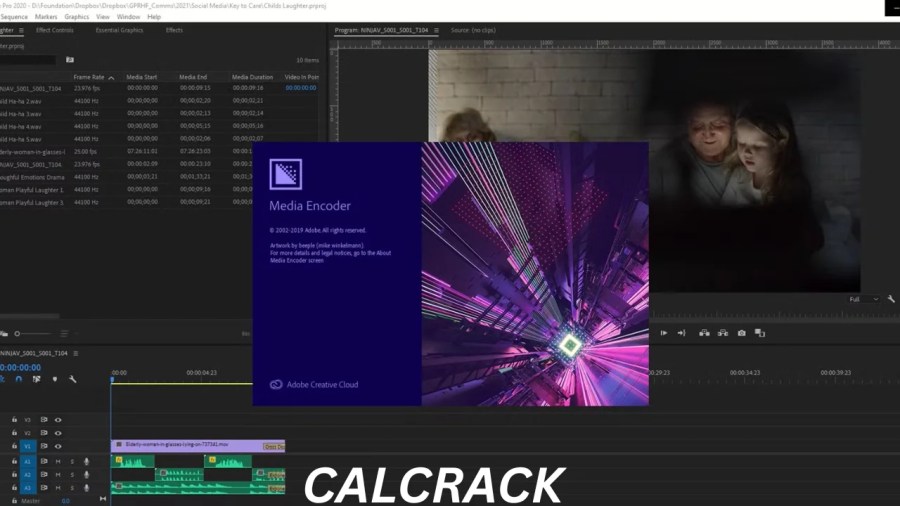This screenshot has width=900, height=506.
Task: Target the V1 track header
Action: 27,446
